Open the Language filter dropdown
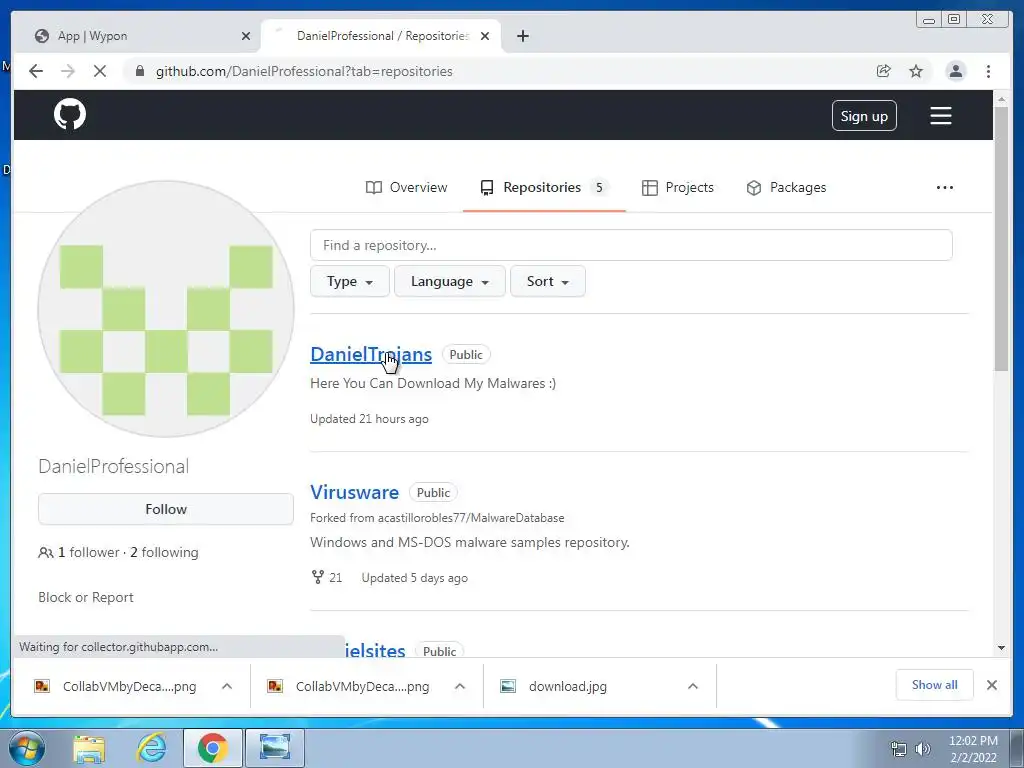Viewport: 1024px width, 768px height. (449, 281)
